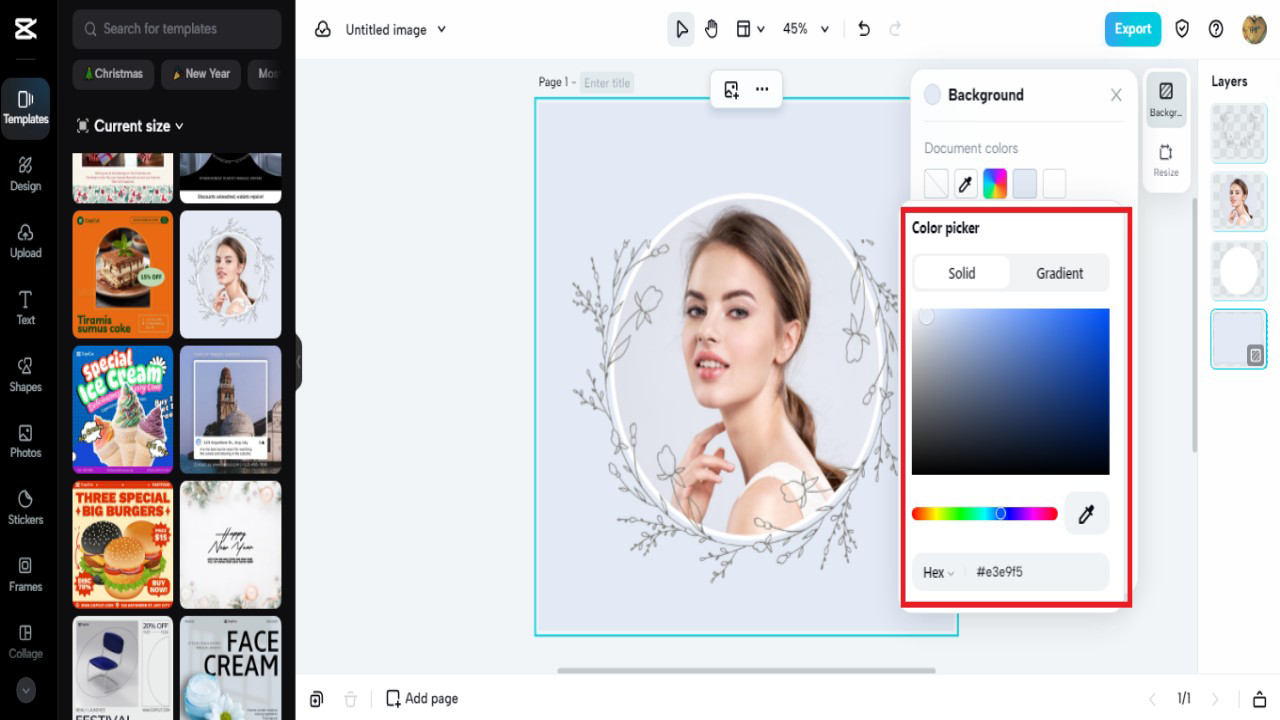Open the Hex color format dropdown
Screen dimensions: 1280x720
pyautogui.click(x=938, y=573)
